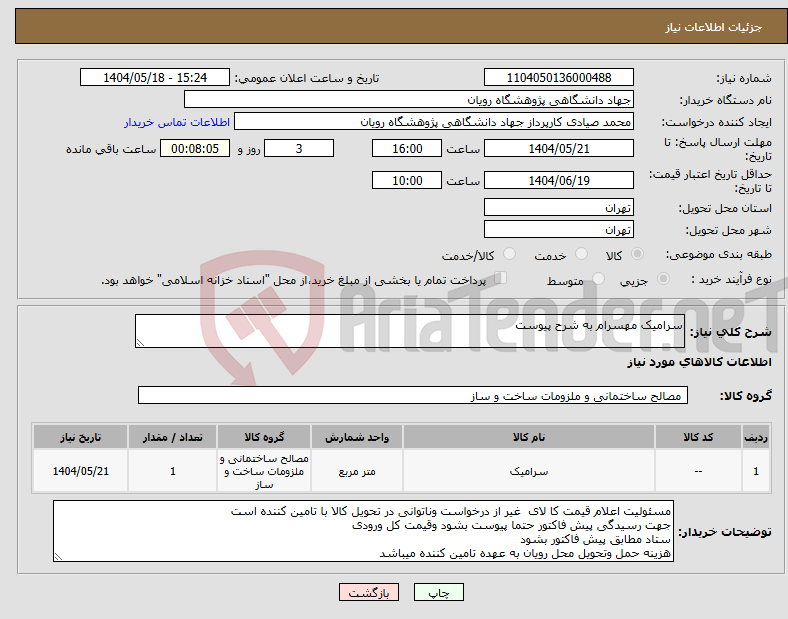Click the response deadline date 1404/05/21 field
Viewport: 788px width, 619px height.
tap(558, 148)
